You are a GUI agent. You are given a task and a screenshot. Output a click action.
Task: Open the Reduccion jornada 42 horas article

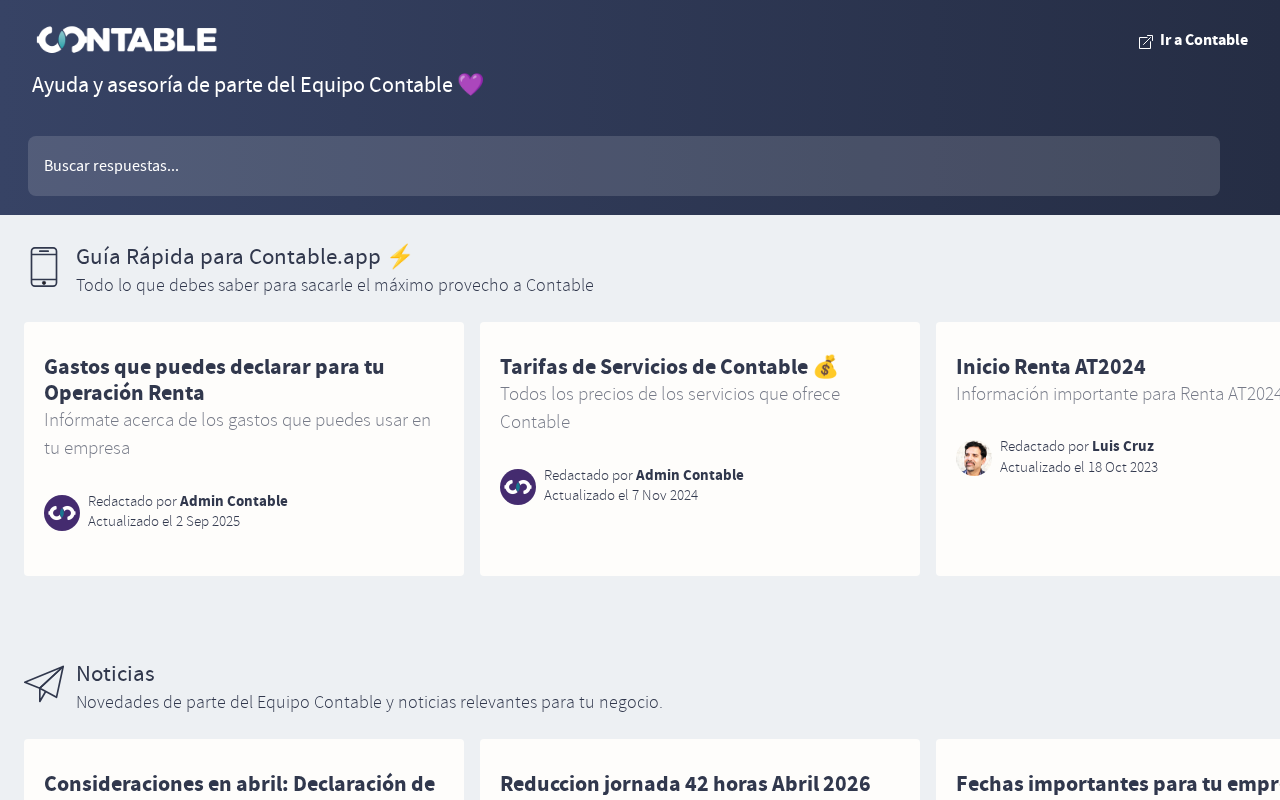[x=685, y=784]
